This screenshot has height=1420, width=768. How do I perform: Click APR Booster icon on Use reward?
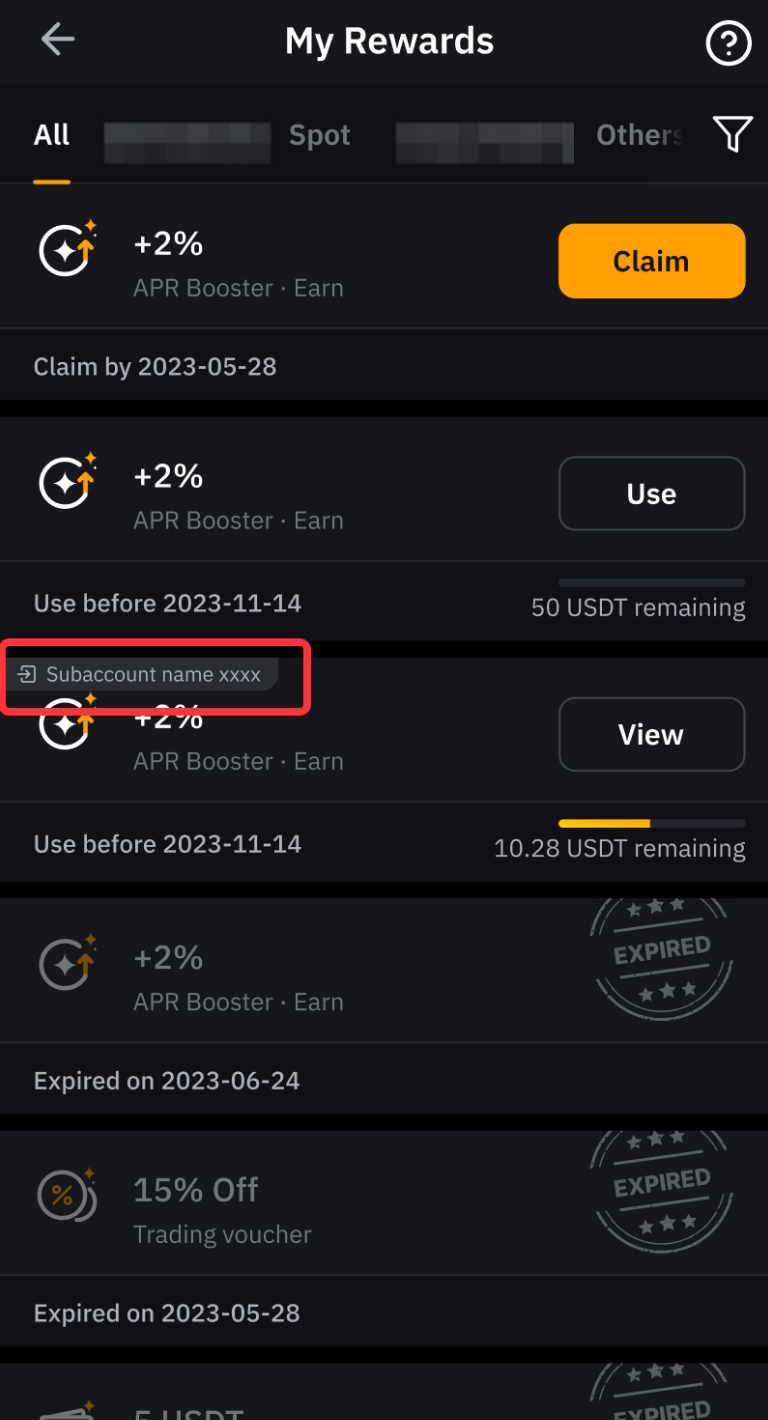pos(67,482)
